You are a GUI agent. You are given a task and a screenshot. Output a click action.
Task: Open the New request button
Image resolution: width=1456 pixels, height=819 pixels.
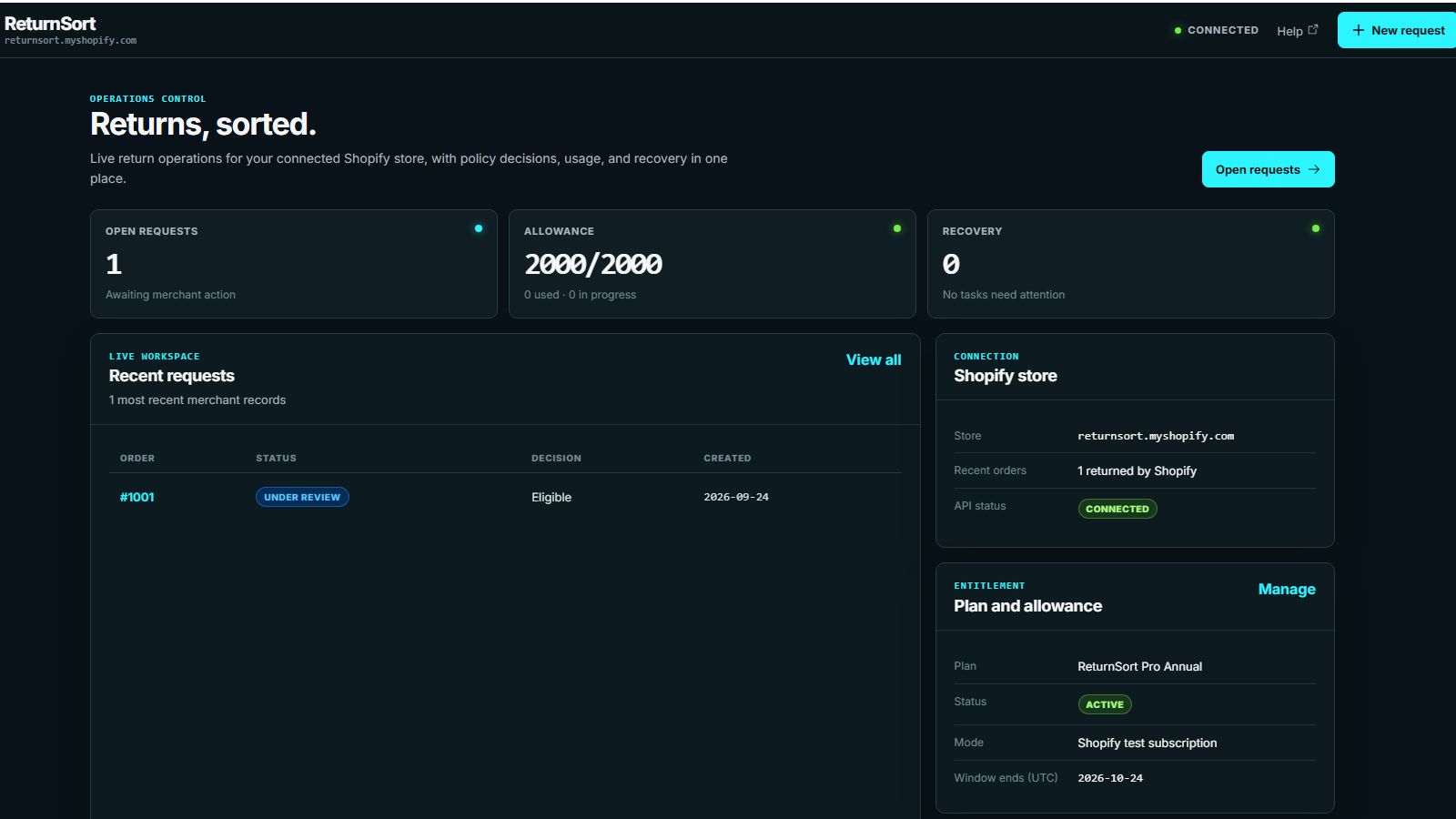[x=1397, y=30]
